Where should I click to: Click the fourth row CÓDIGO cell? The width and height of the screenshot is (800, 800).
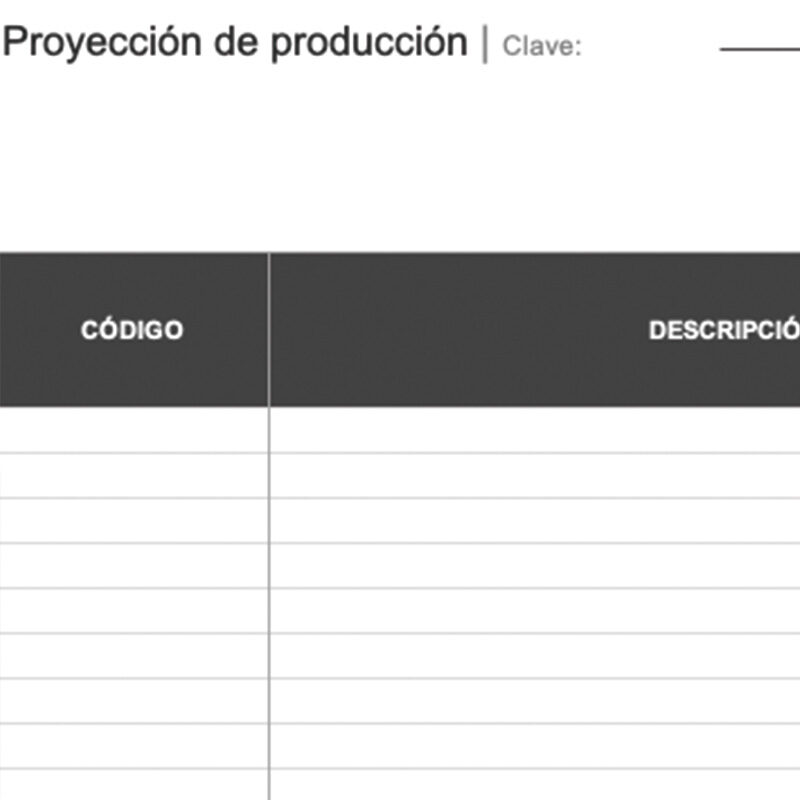point(133,565)
